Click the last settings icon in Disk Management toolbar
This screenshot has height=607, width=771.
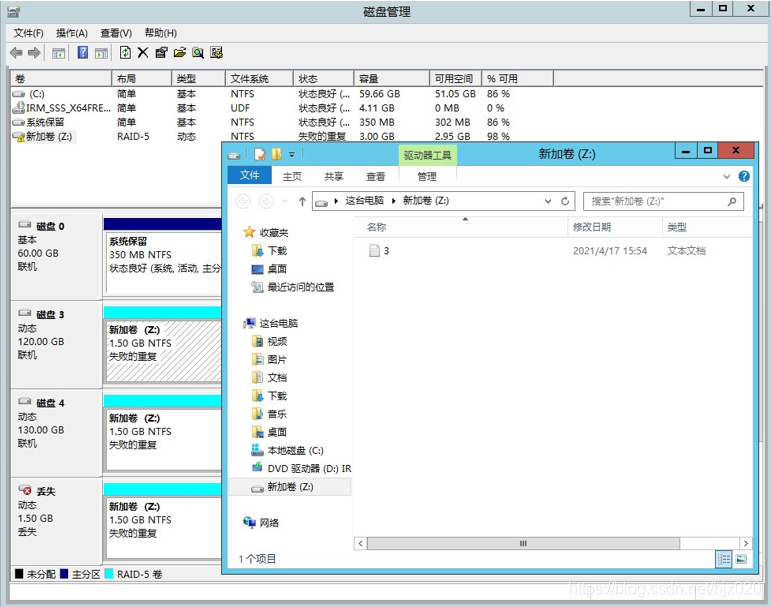(x=216, y=53)
